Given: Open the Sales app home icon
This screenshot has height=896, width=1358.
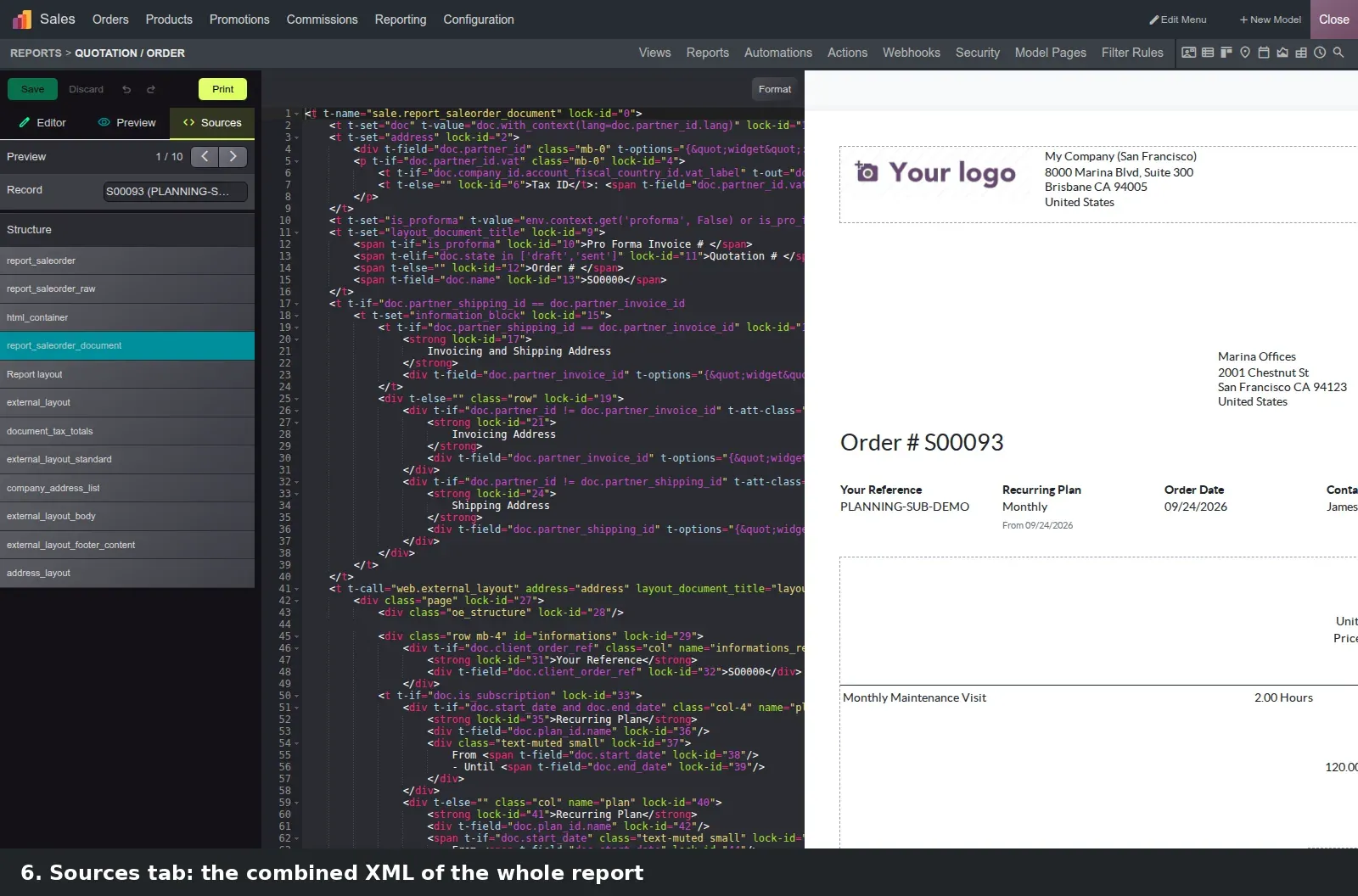Looking at the screenshot, I should click(x=22, y=19).
